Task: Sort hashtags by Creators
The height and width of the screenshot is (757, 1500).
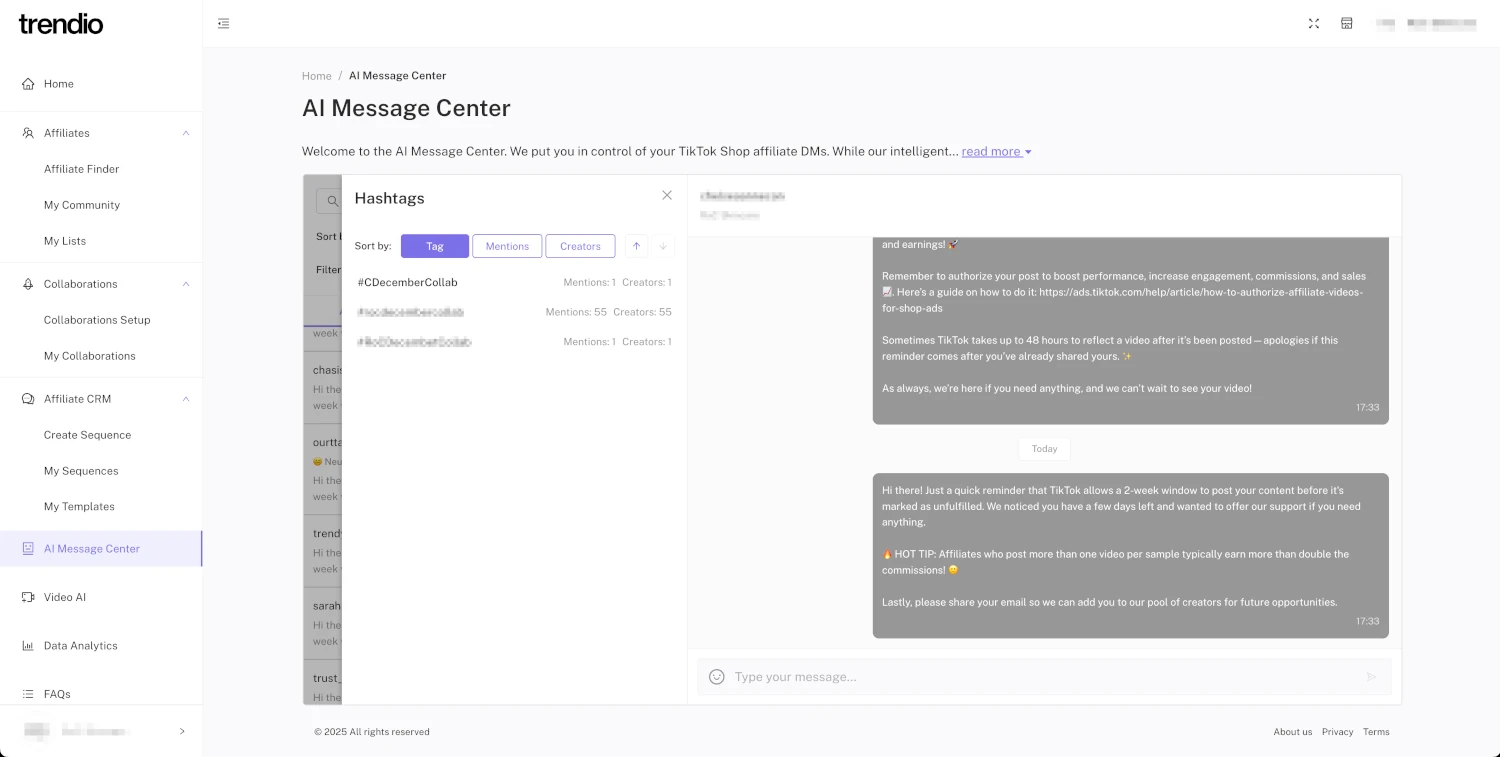Action: coord(580,246)
